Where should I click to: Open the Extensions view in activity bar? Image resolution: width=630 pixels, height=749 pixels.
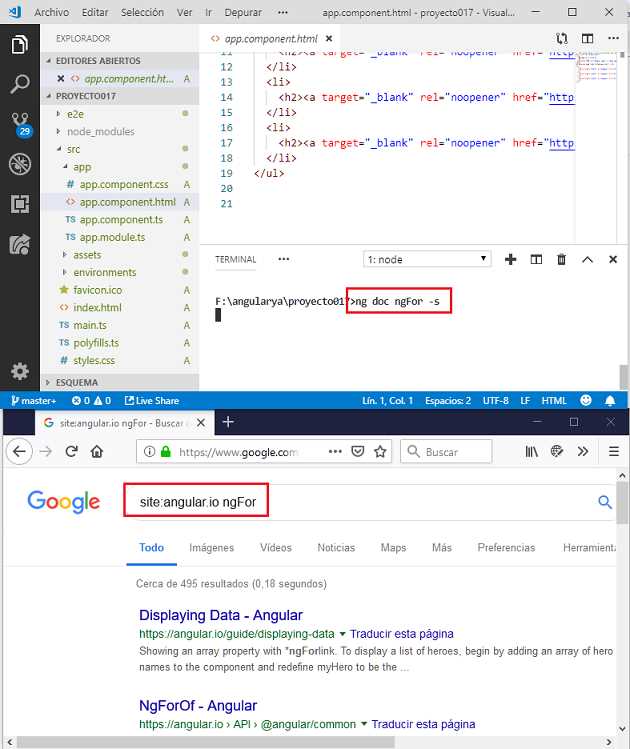(x=20, y=204)
